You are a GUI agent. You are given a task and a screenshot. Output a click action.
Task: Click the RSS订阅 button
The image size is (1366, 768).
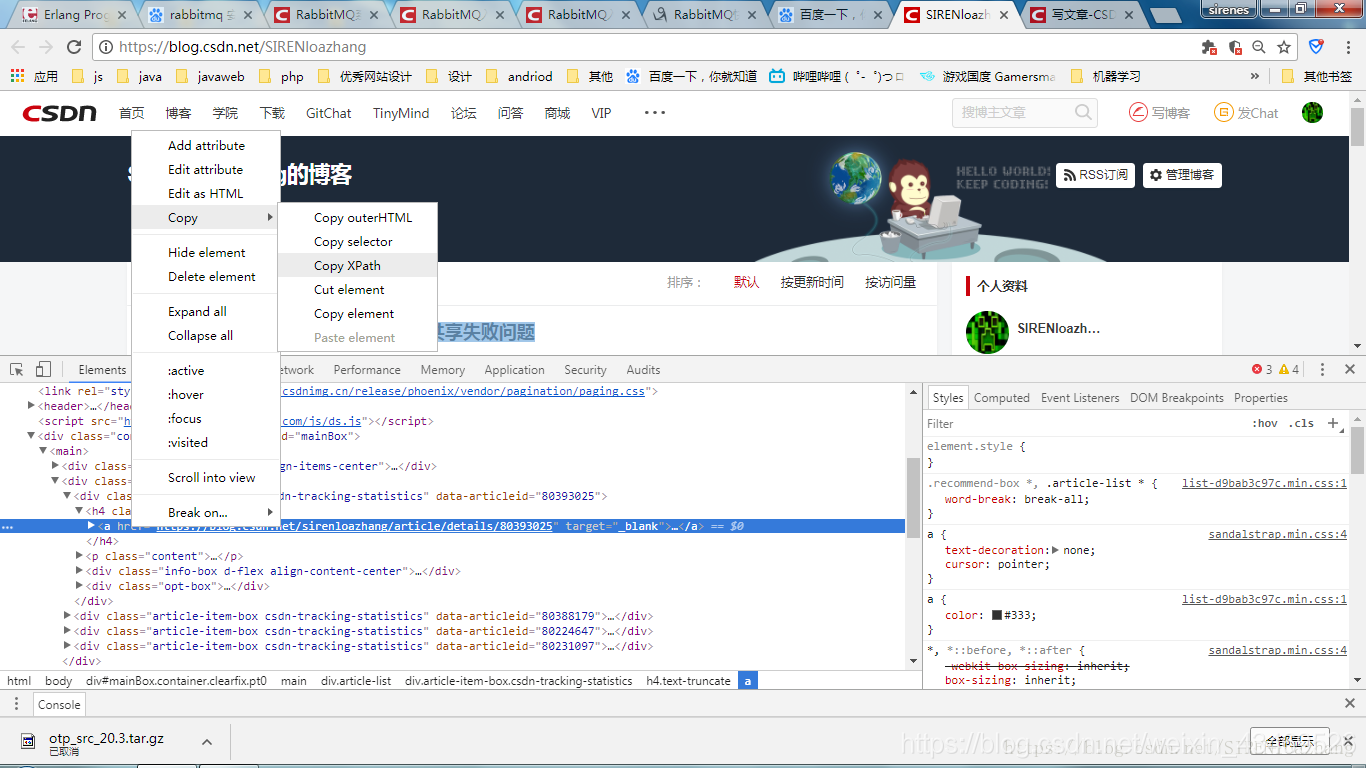[x=1095, y=175]
